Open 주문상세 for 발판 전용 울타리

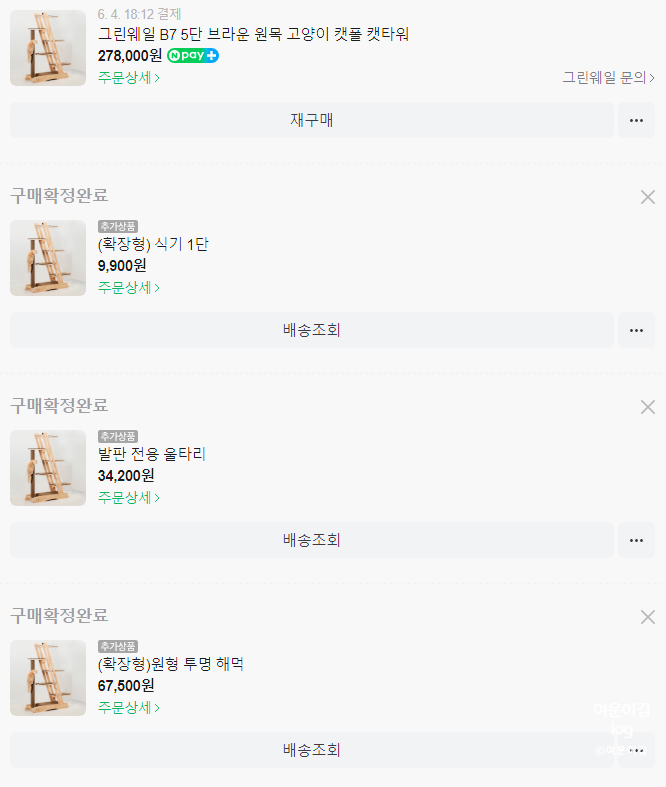[x=128, y=497]
